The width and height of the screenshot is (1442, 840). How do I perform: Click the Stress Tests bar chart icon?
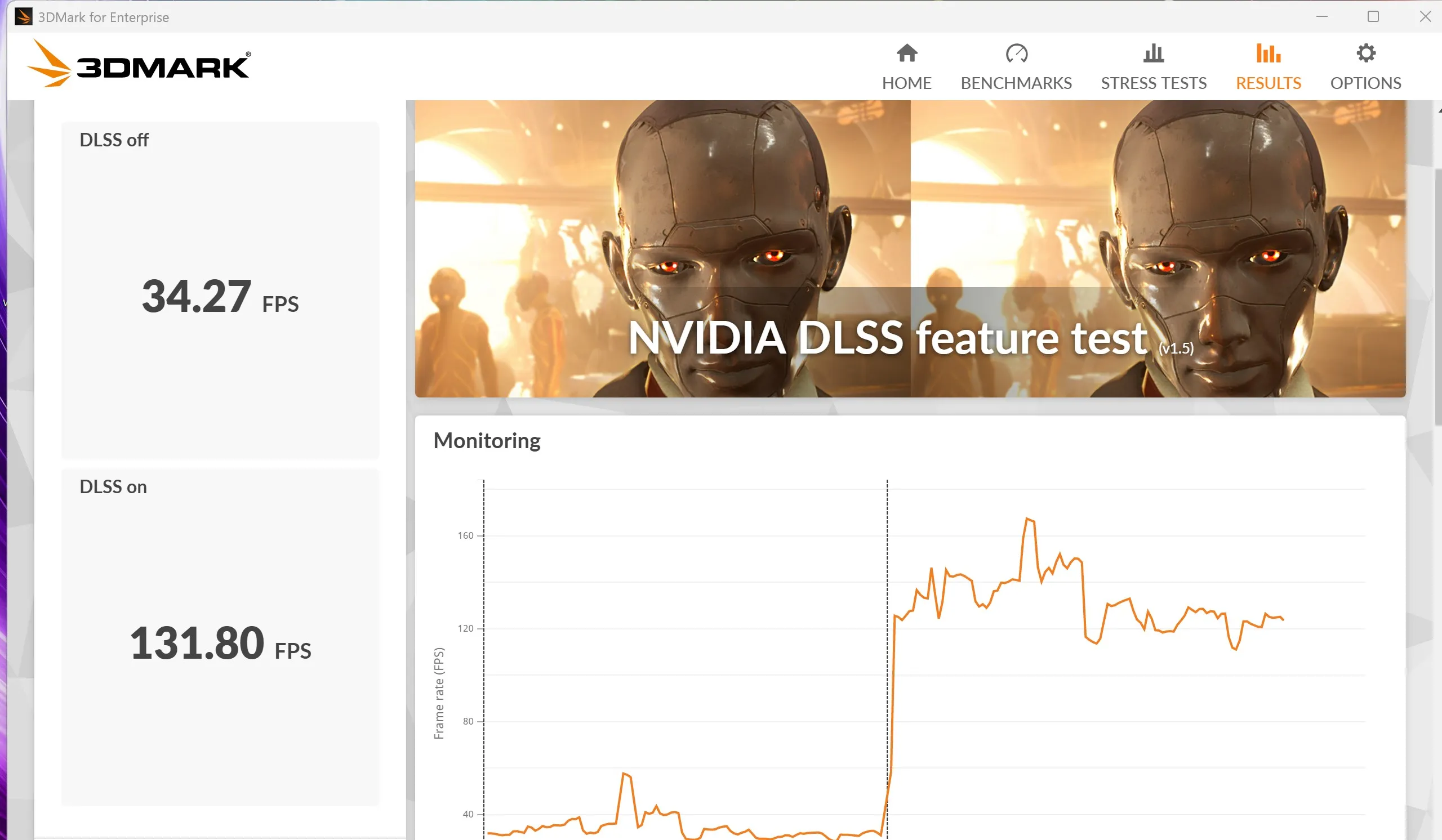tap(1154, 53)
